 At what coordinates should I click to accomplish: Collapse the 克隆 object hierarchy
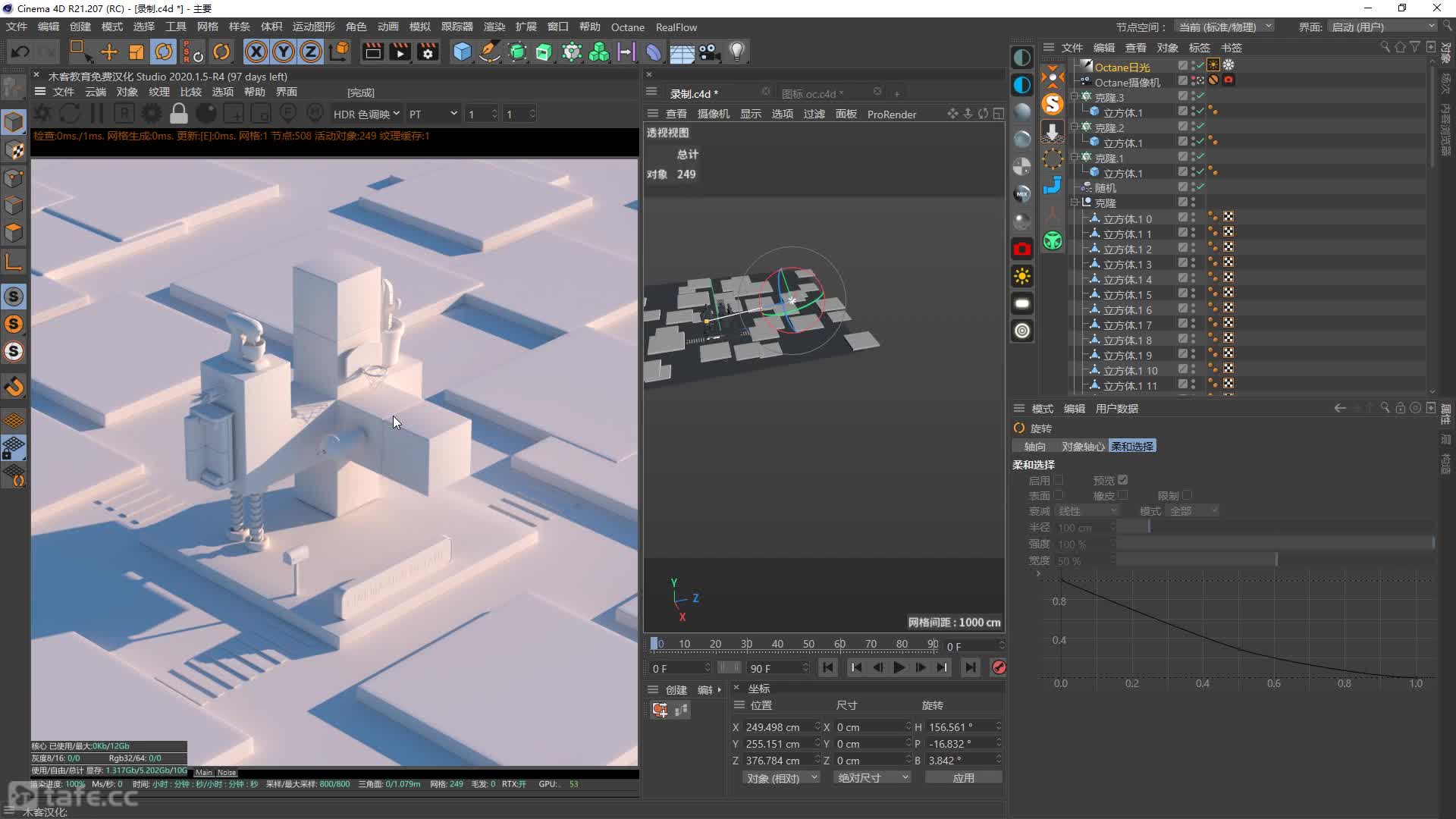[x=1075, y=202]
